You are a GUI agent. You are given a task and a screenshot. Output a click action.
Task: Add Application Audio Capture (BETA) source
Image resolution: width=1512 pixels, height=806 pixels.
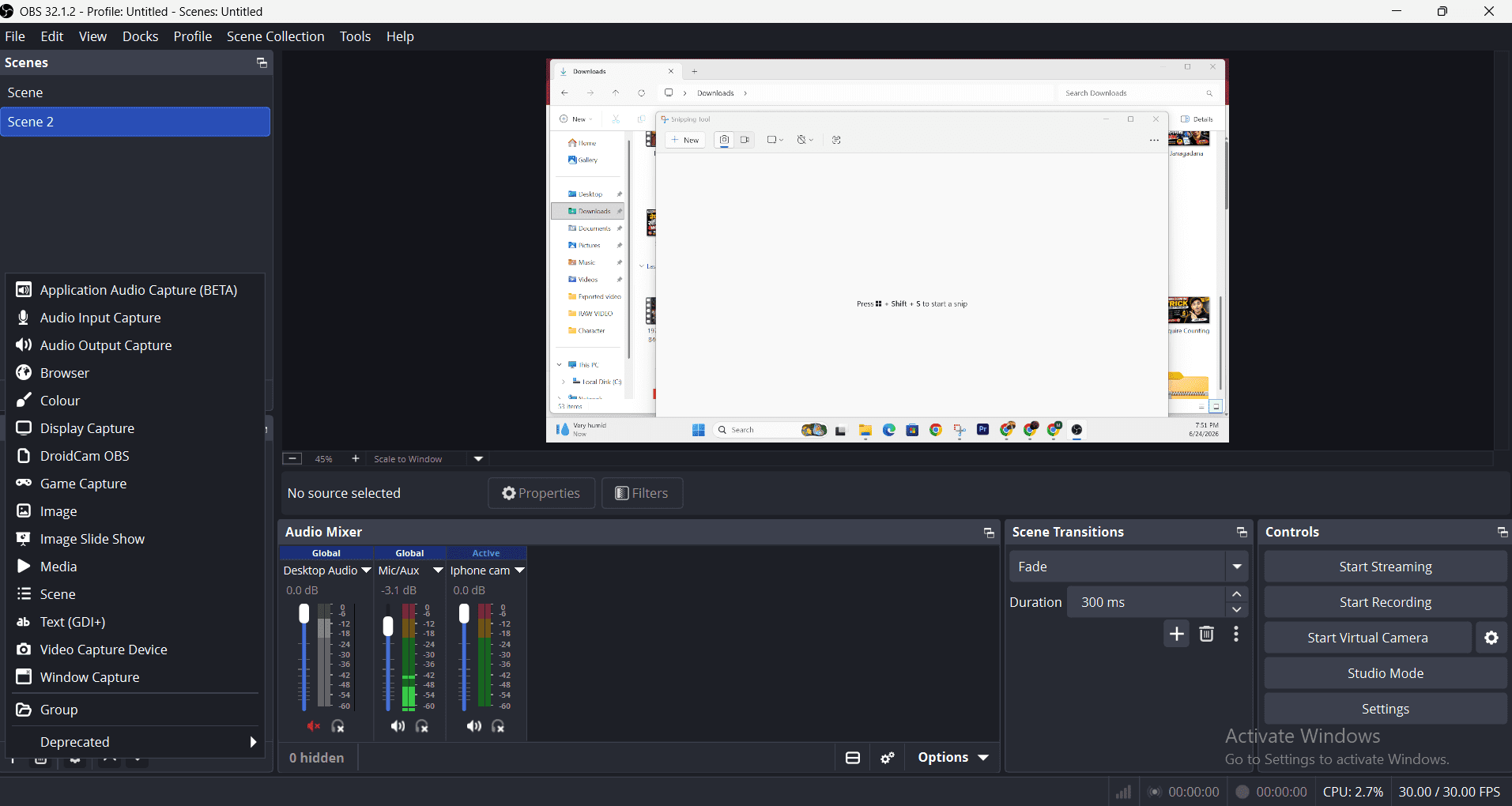[x=135, y=290]
